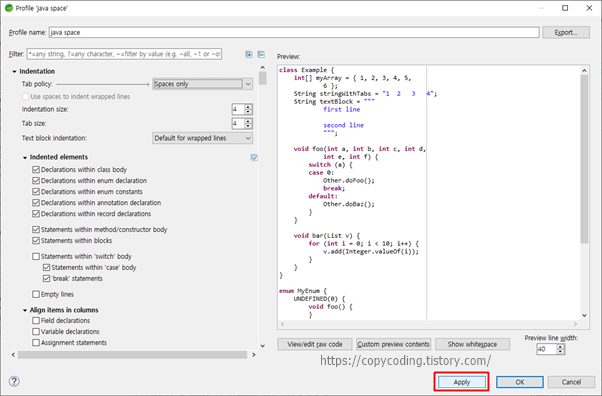
Task: Enable Statements within 'switch' body checkbox
Action: click(36, 256)
